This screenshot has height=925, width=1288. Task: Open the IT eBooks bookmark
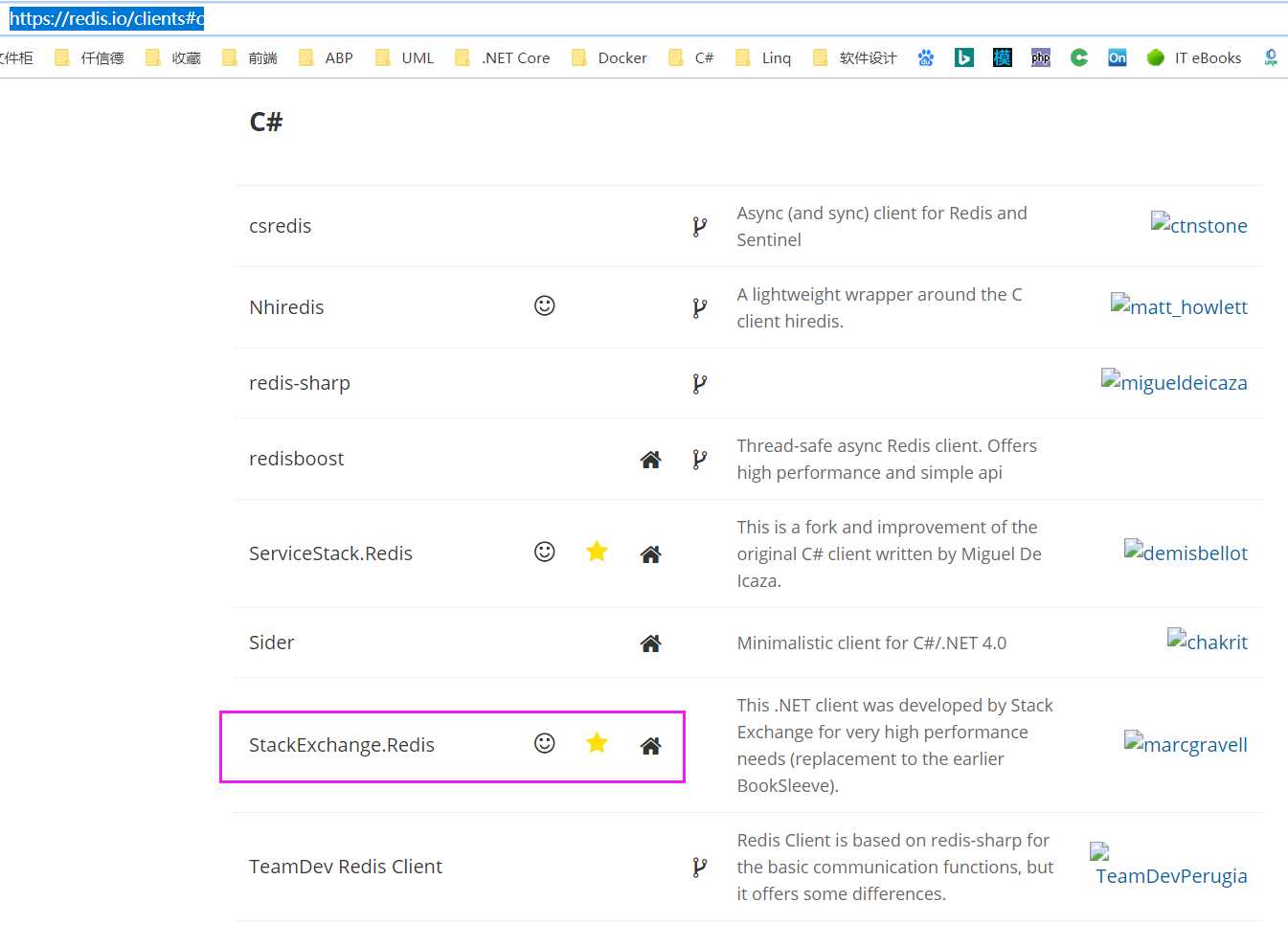[1194, 57]
